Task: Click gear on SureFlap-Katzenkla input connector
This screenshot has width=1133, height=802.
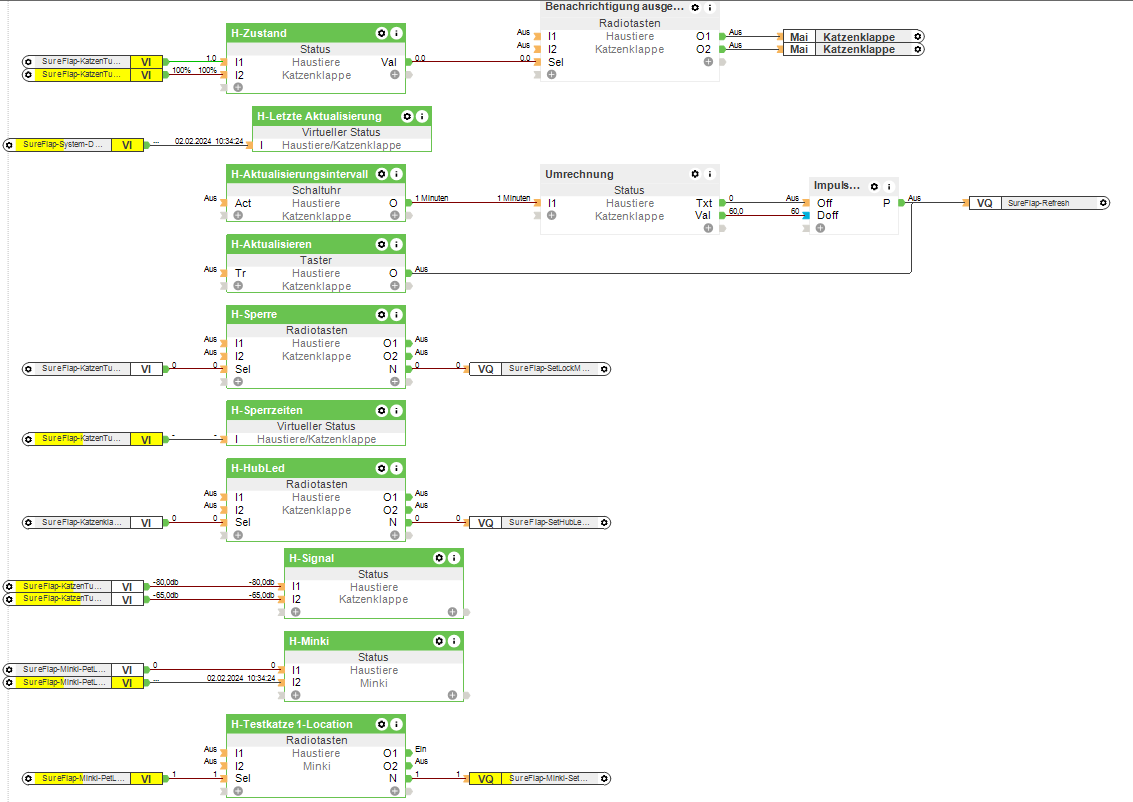Action: coord(28,522)
